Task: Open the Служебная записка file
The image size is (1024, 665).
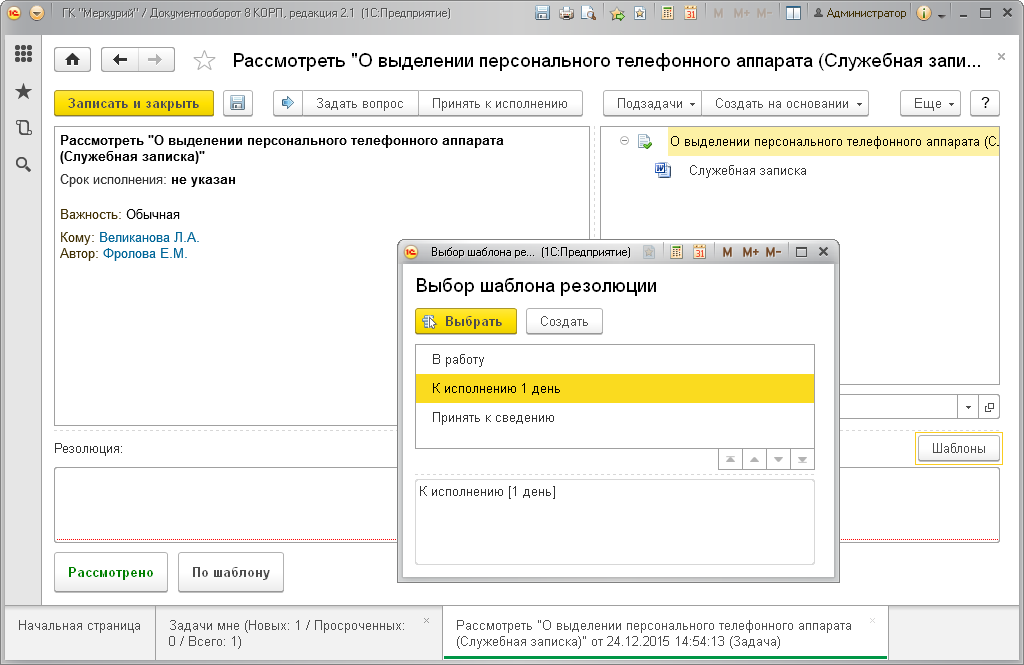Action: [747, 171]
